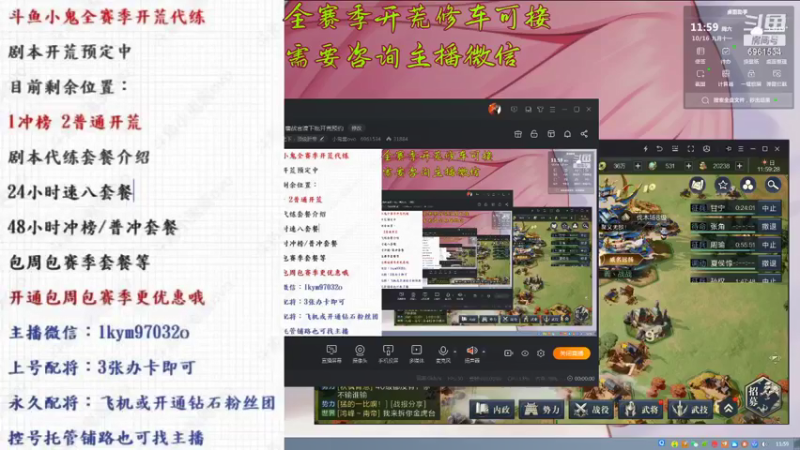Click the 24小时速八套餐 text line
This screenshot has width=800, height=450.
tap(70, 192)
